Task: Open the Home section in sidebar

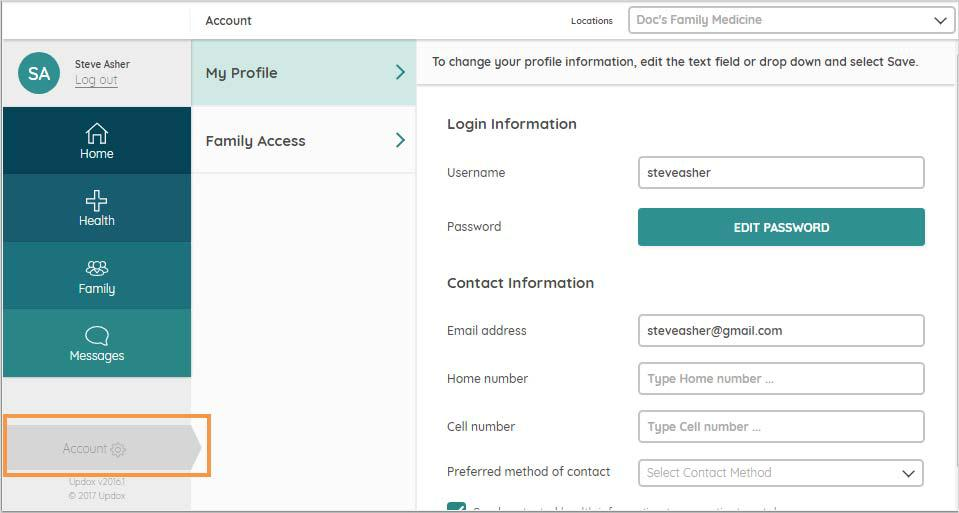Action: point(97,141)
